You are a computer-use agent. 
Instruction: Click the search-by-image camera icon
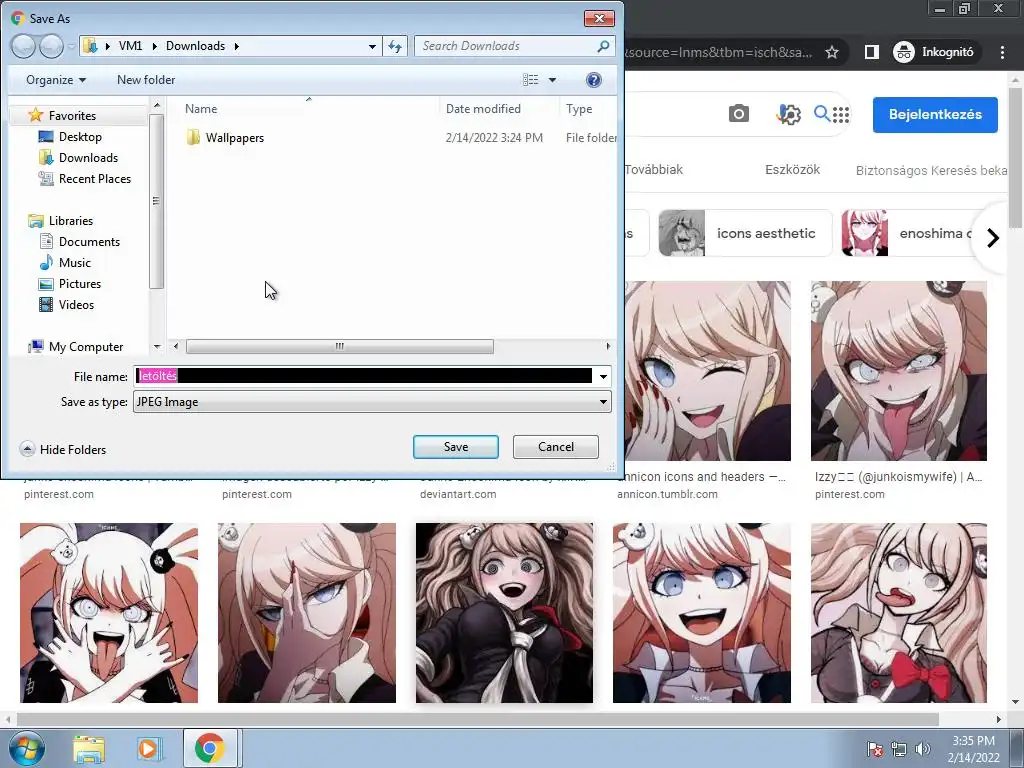(739, 114)
